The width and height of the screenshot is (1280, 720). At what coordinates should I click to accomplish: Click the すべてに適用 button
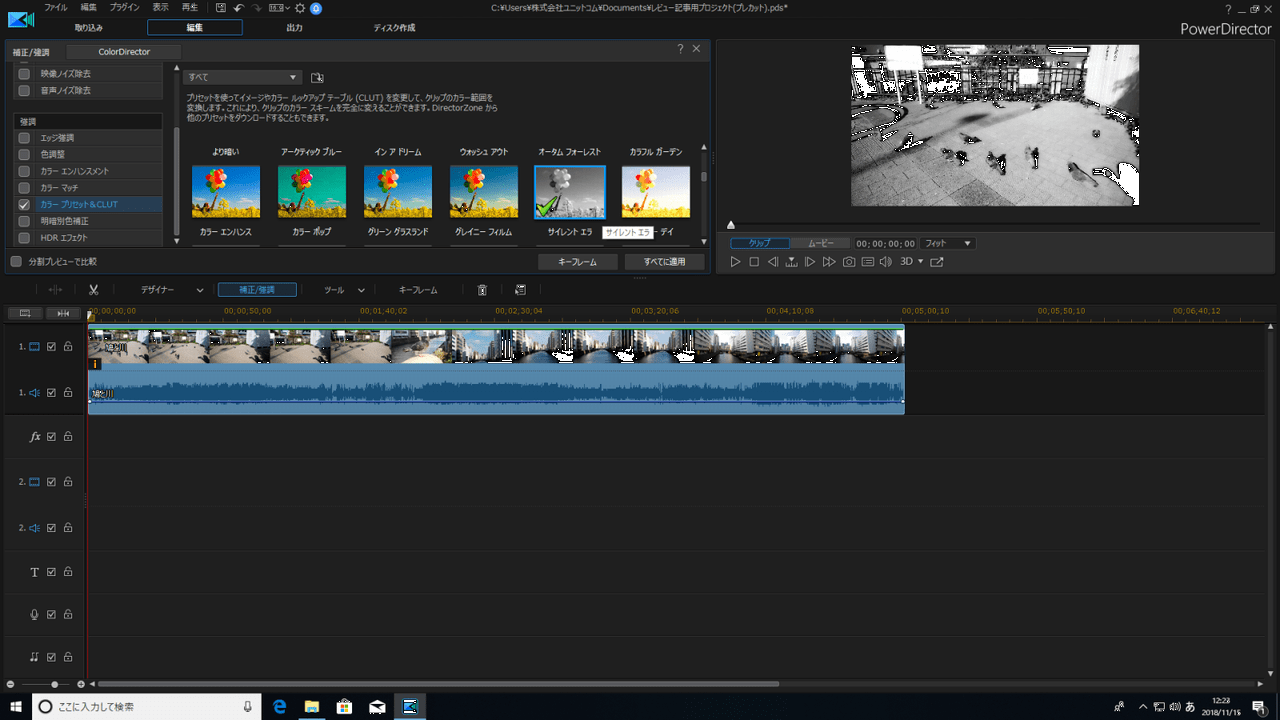click(x=664, y=262)
